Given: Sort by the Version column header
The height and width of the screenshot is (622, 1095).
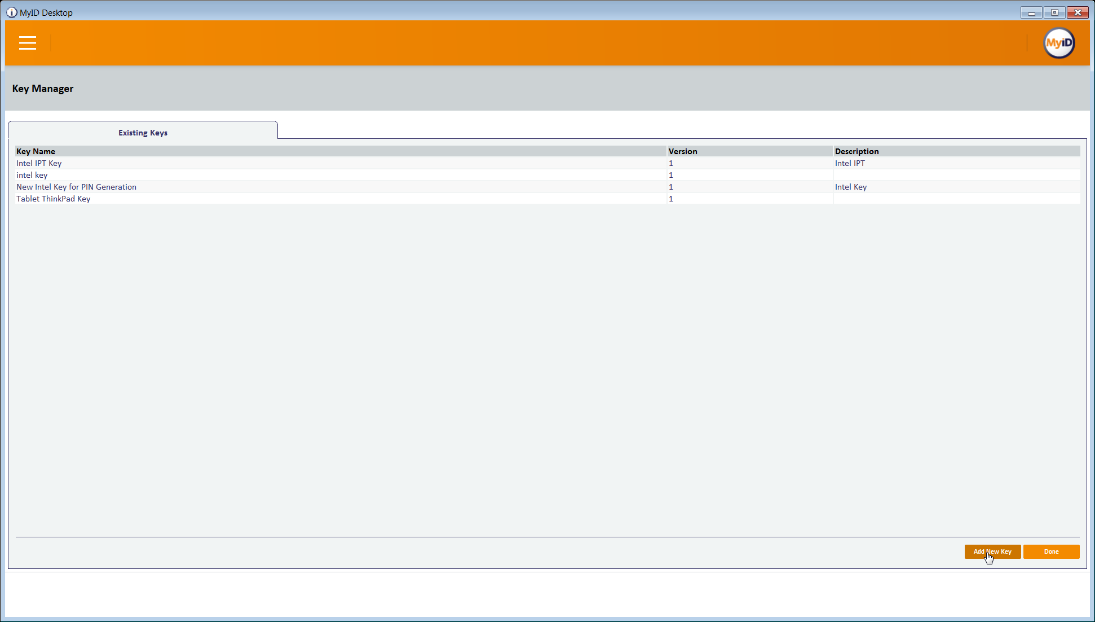Looking at the screenshot, I should (x=750, y=151).
